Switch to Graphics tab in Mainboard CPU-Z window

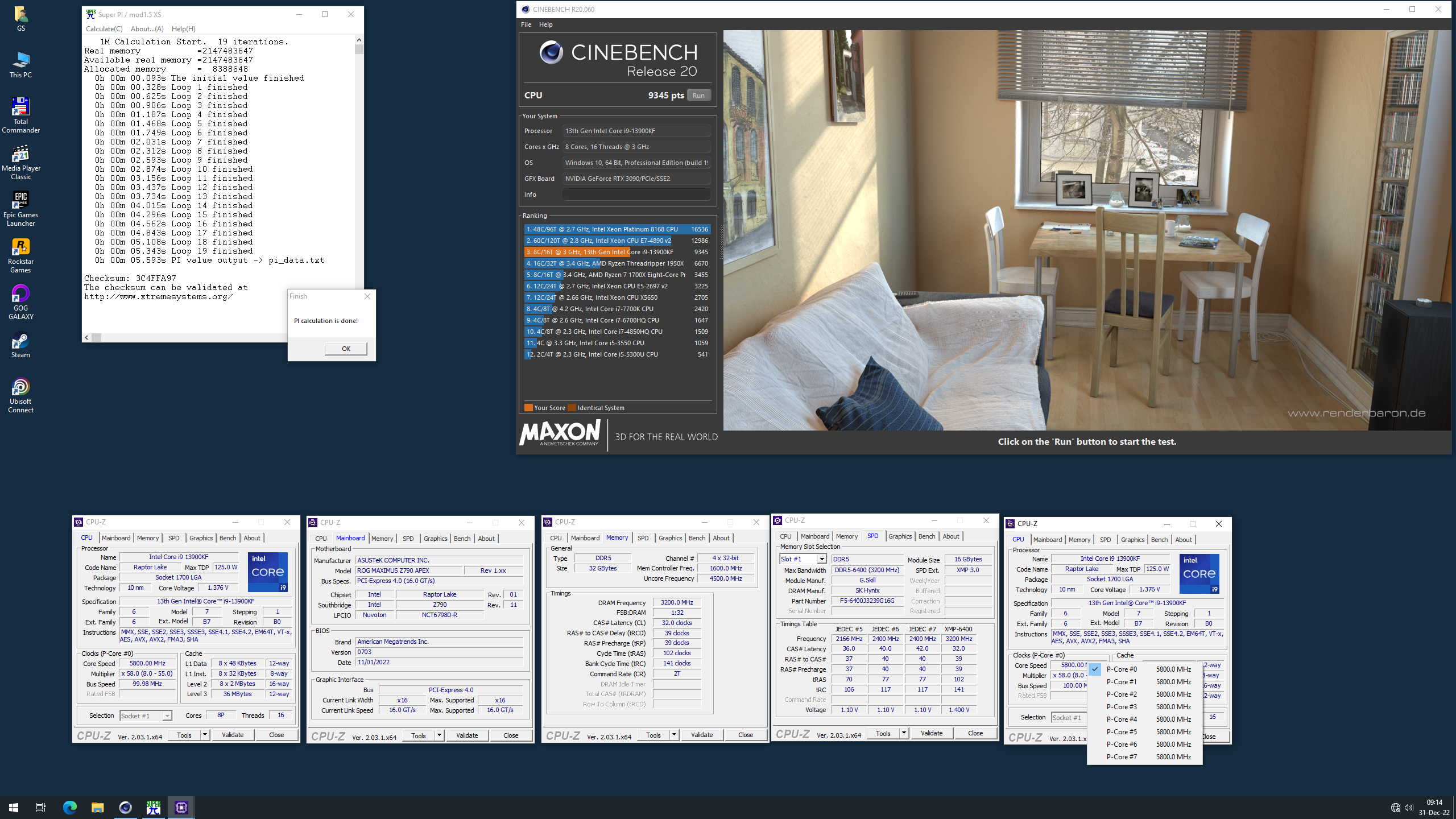point(435,539)
